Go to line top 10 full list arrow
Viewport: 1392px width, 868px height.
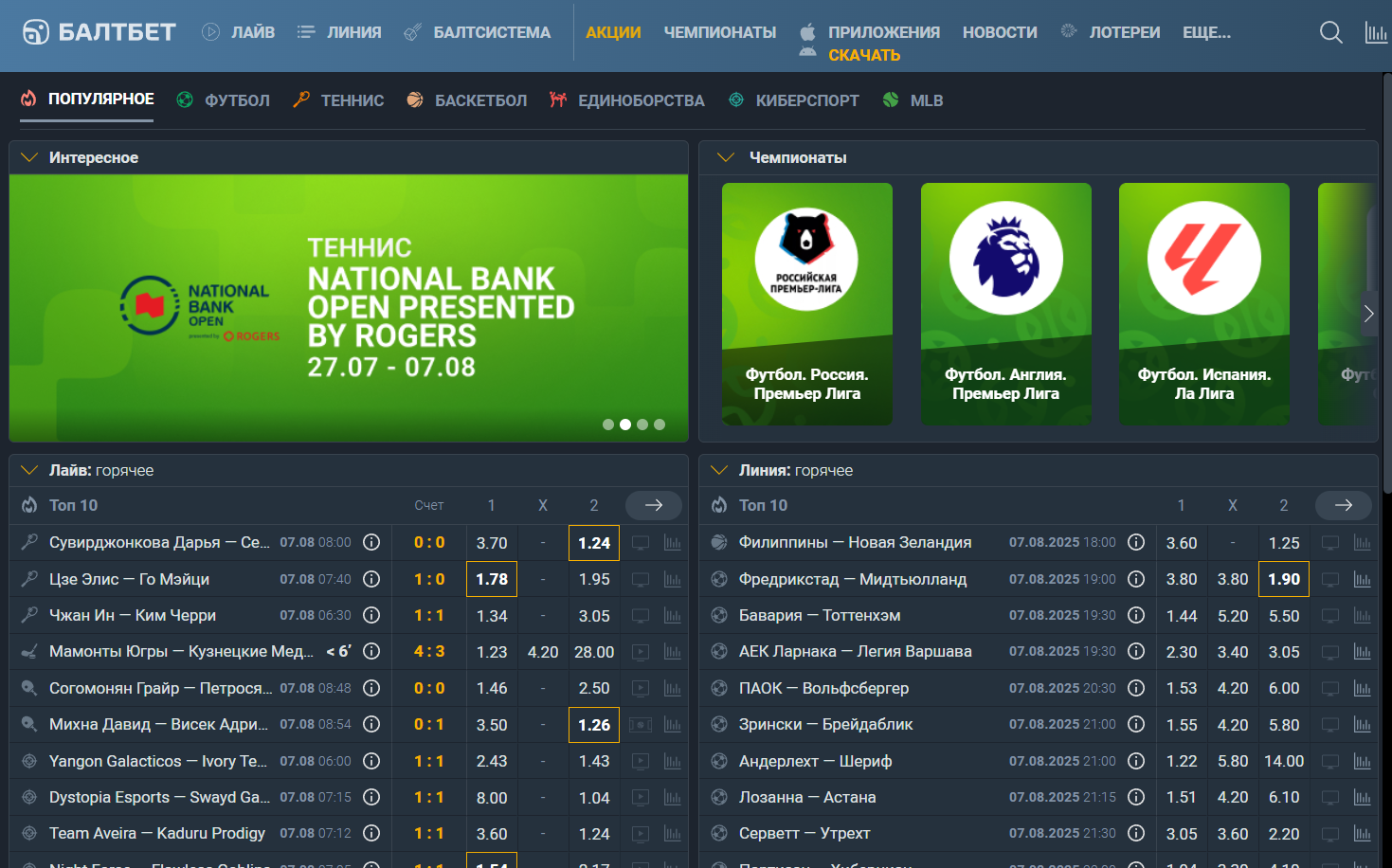pos(1344,505)
